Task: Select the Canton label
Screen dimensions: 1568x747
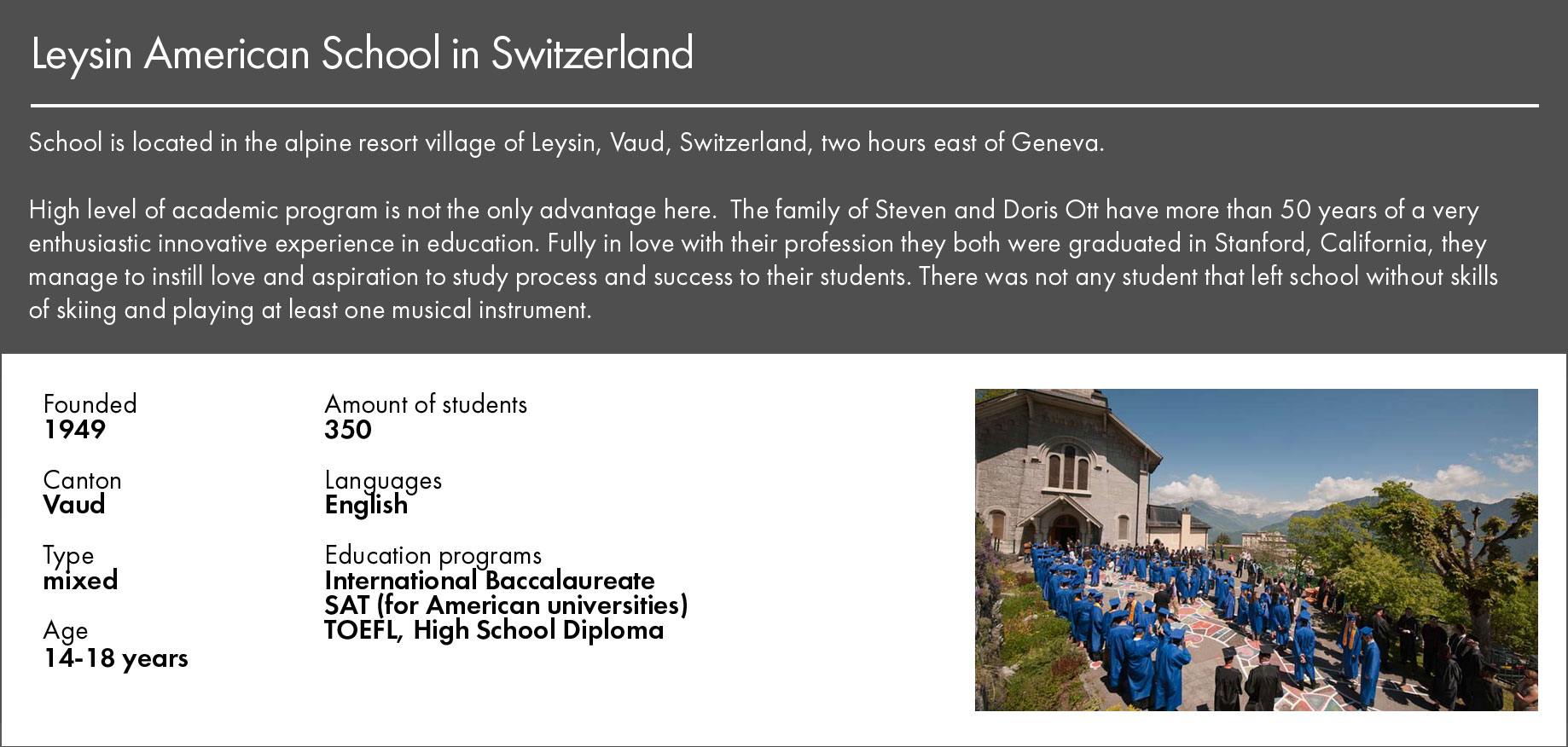Action: click(82, 480)
